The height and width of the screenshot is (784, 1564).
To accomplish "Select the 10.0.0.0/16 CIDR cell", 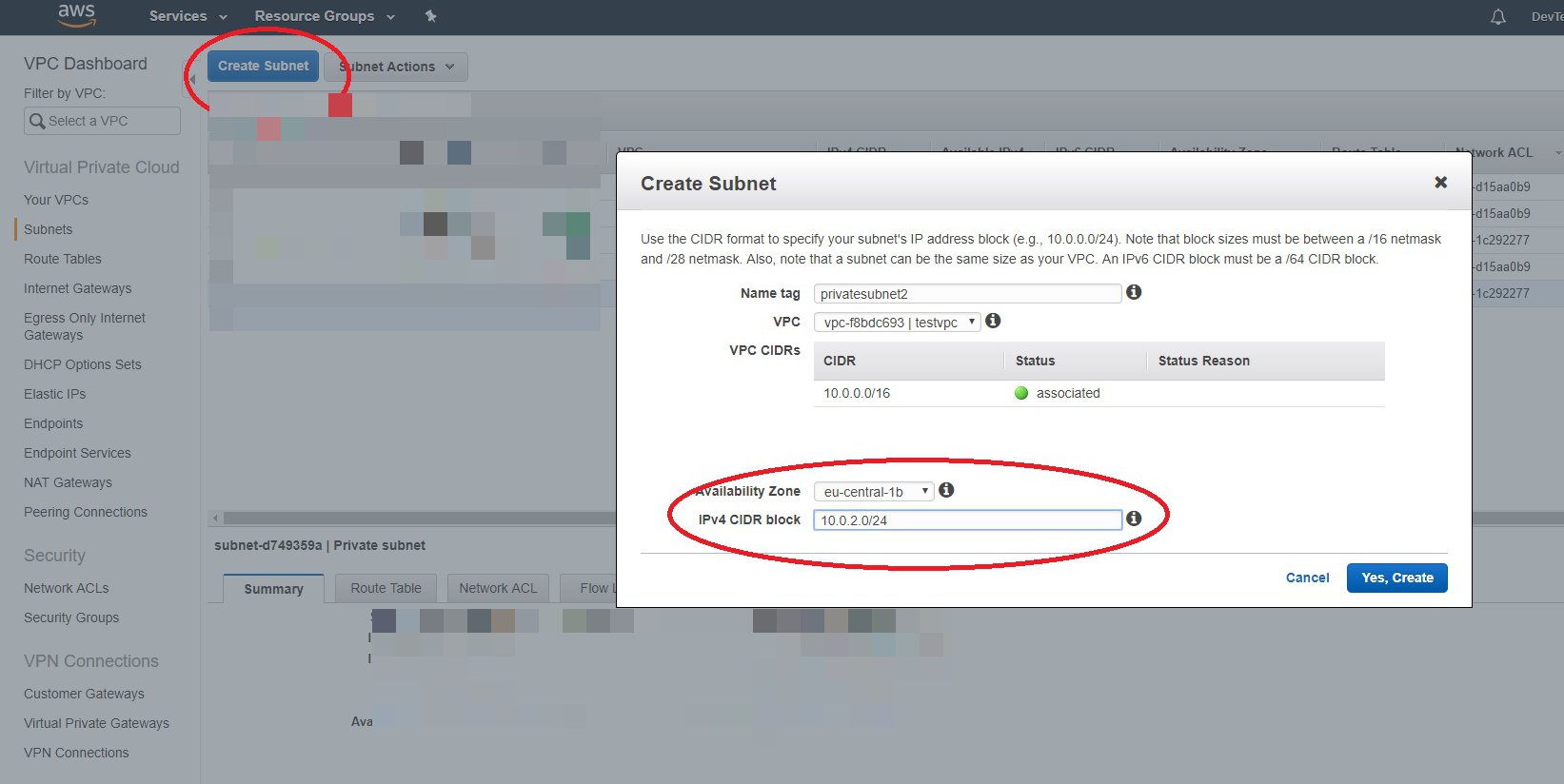I will [x=857, y=393].
